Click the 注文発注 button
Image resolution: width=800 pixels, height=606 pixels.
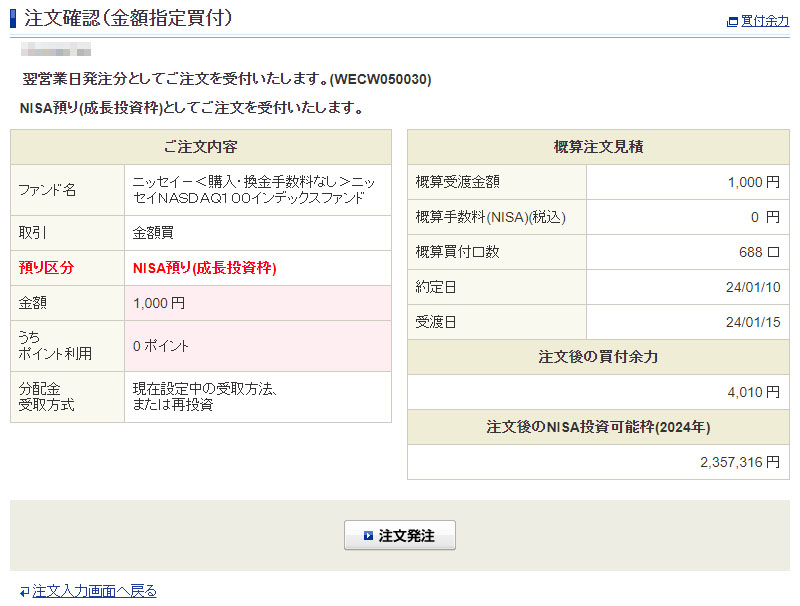tap(400, 536)
